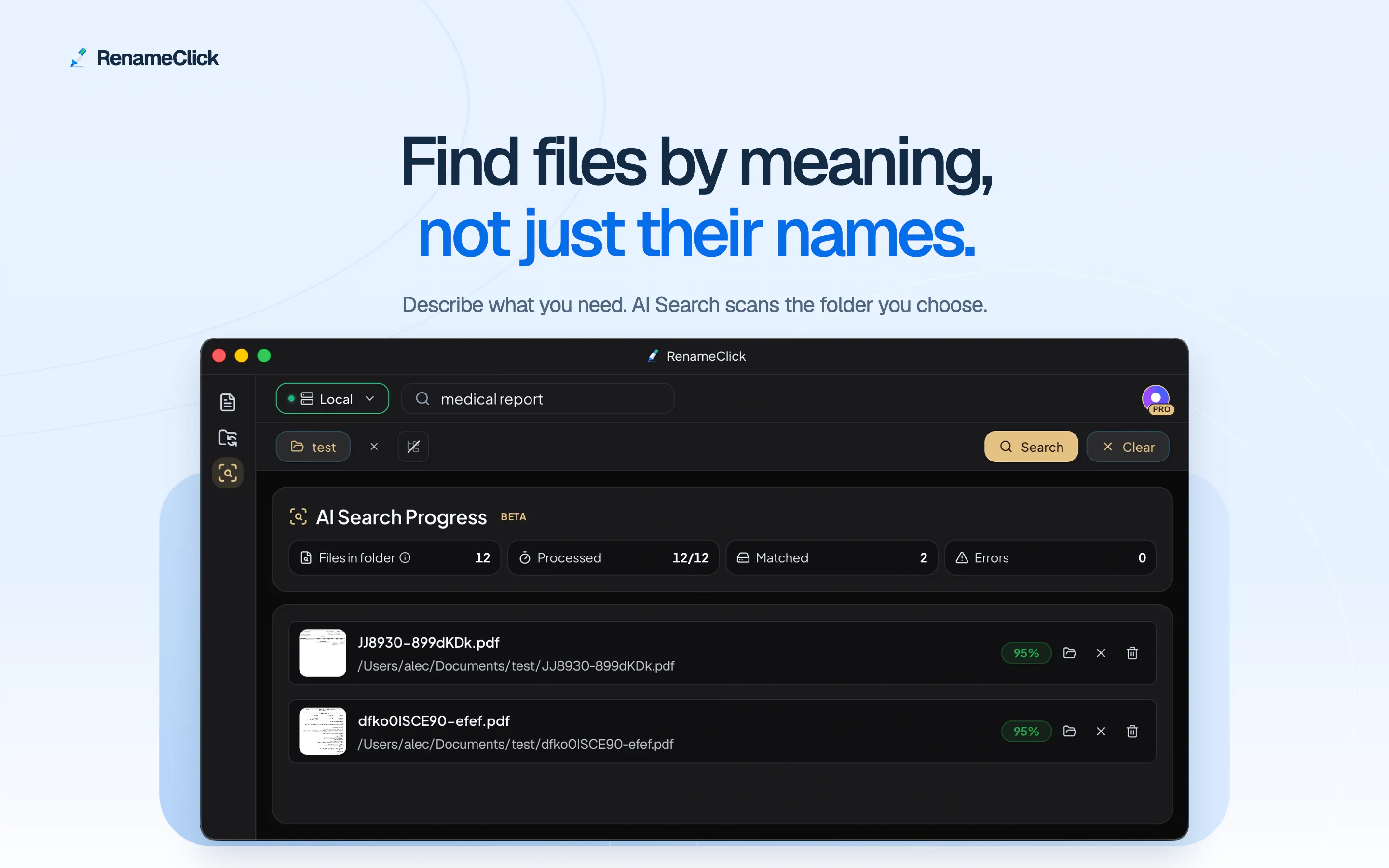This screenshot has width=1389, height=868.
Task: Click the Search button
Action: pos(1031,447)
